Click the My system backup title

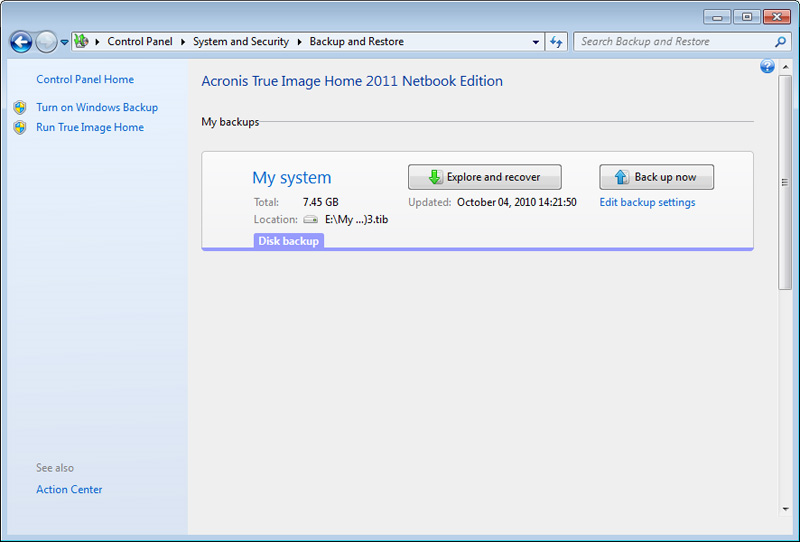pos(292,177)
